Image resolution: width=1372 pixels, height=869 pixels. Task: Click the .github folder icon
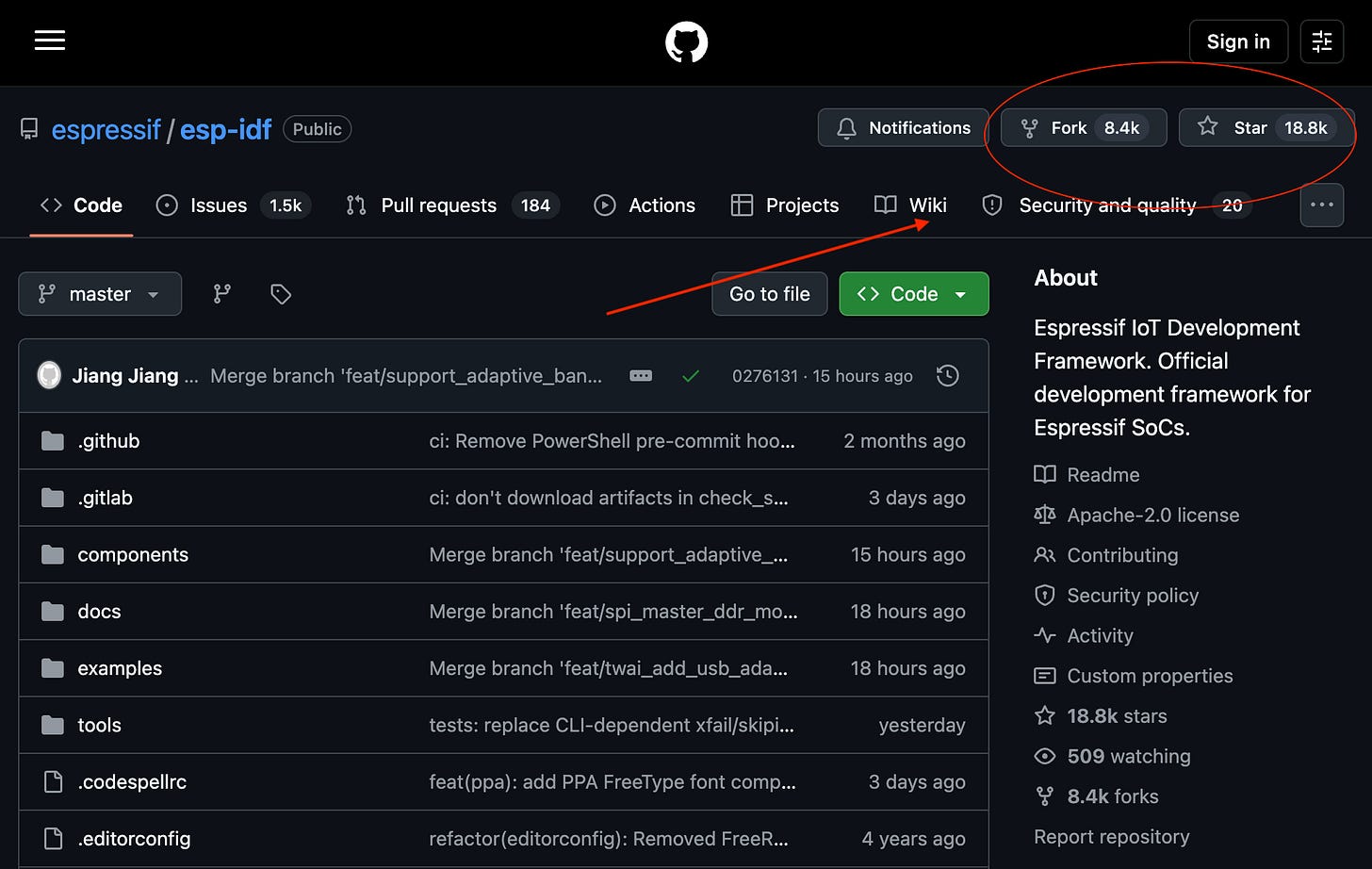[x=53, y=441]
